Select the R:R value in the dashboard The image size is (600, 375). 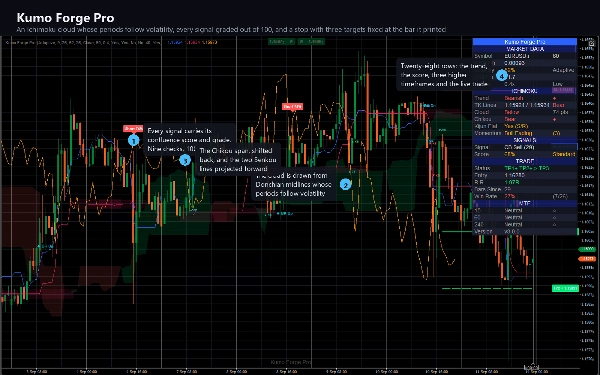pyautogui.click(x=512, y=182)
